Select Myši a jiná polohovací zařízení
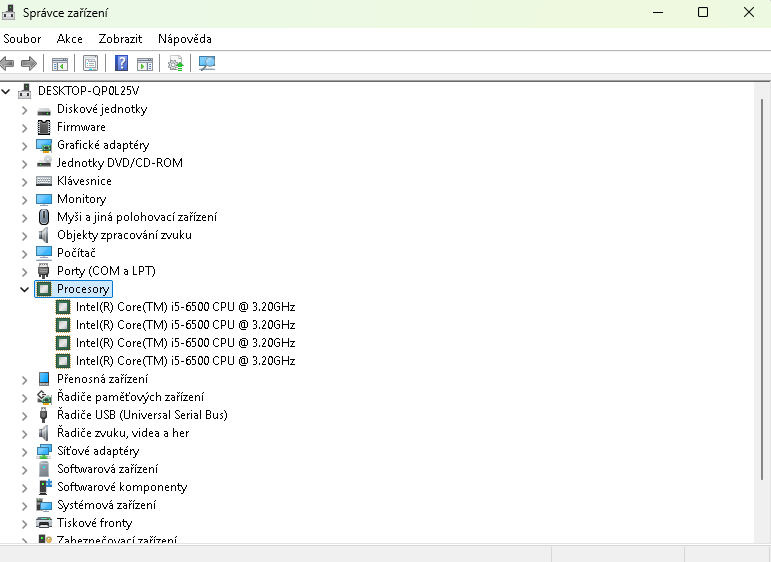771x562 pixels. coord(136,217)
